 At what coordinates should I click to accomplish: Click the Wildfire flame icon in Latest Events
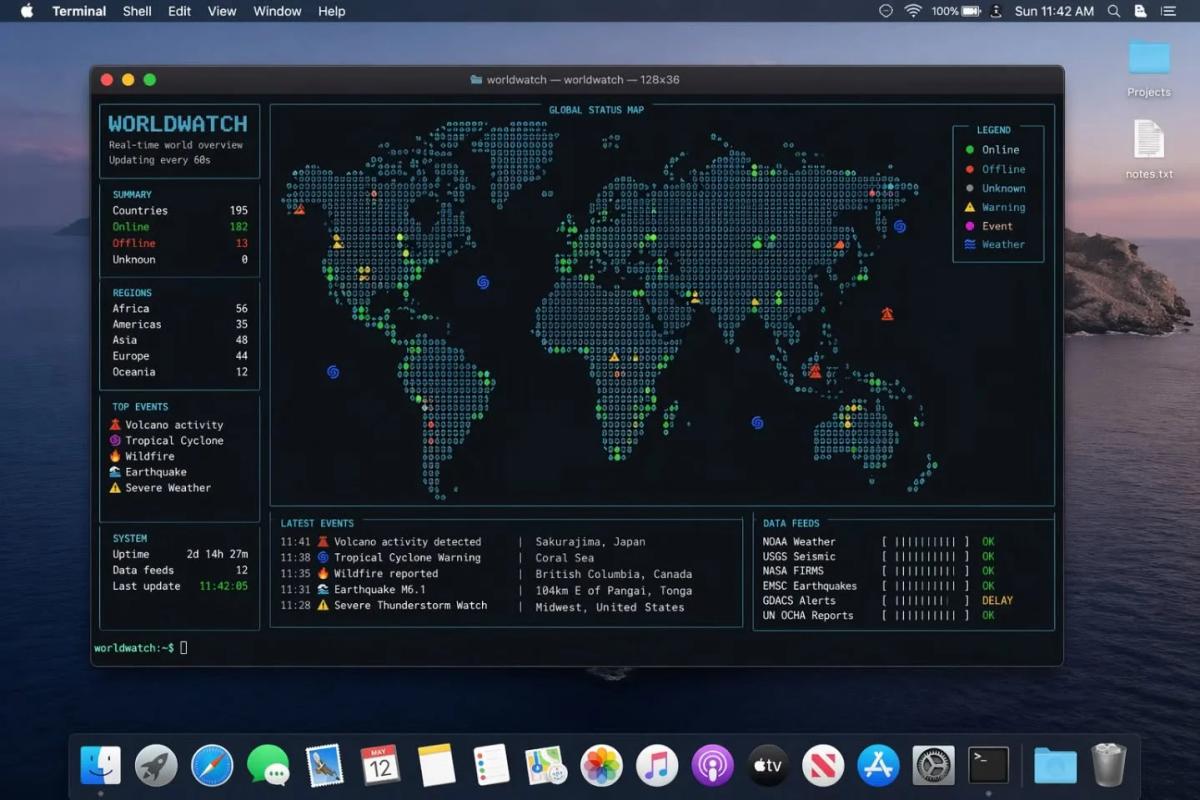coord(323,574)
